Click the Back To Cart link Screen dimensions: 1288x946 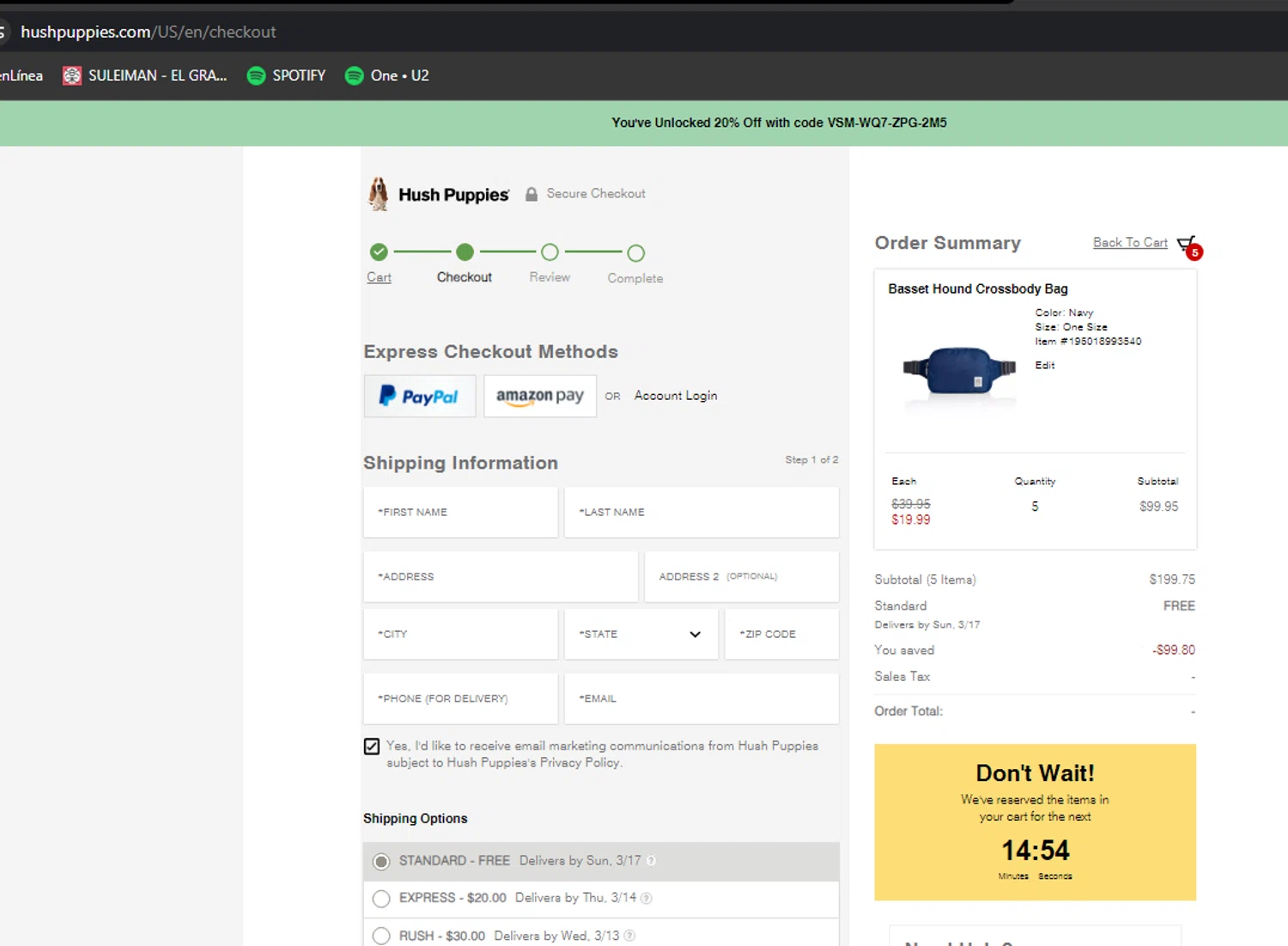(x=1130, y=243)
